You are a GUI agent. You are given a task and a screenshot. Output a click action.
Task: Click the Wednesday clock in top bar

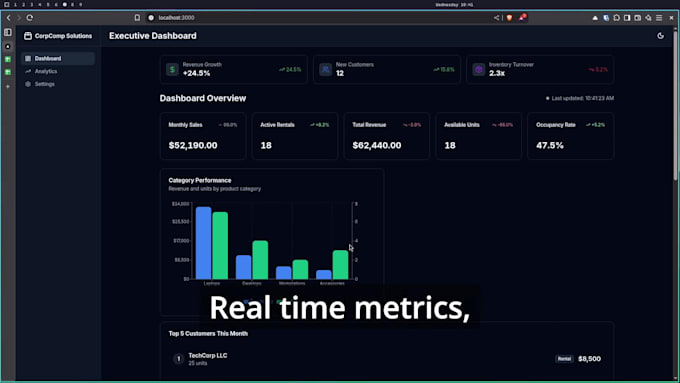454,4
